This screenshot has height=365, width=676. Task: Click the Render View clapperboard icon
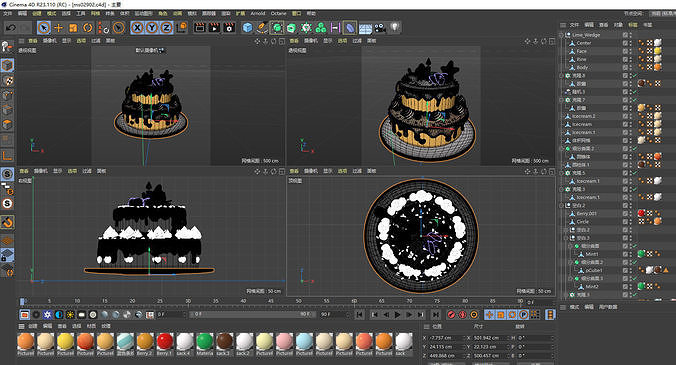[200, 28]
